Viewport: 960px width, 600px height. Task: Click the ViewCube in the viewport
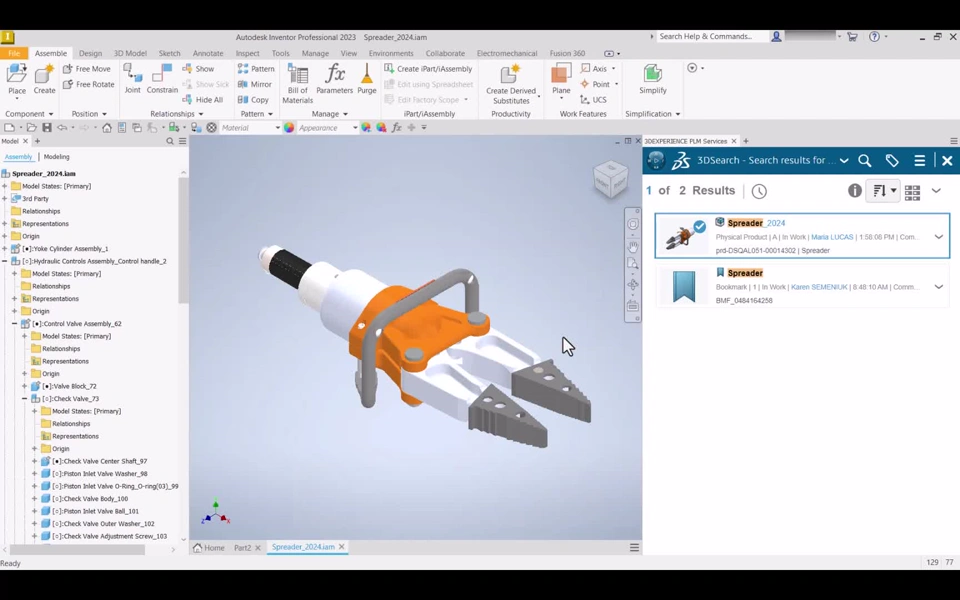[610, 179]
